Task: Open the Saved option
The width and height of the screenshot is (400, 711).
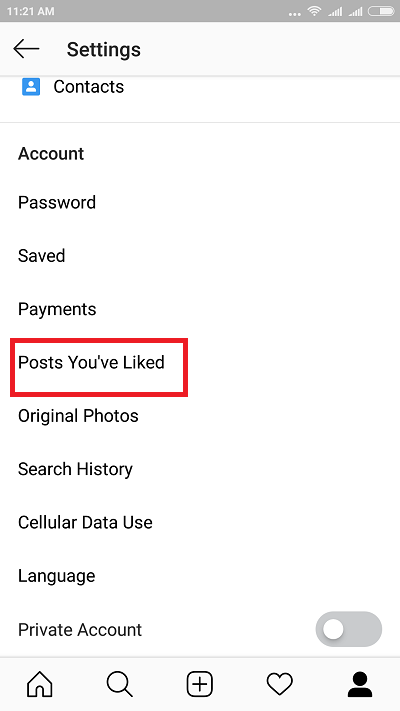Action: point(200,256)
